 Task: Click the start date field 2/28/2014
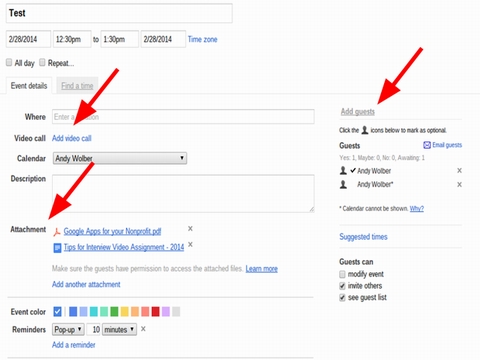(x=28, y=39)
